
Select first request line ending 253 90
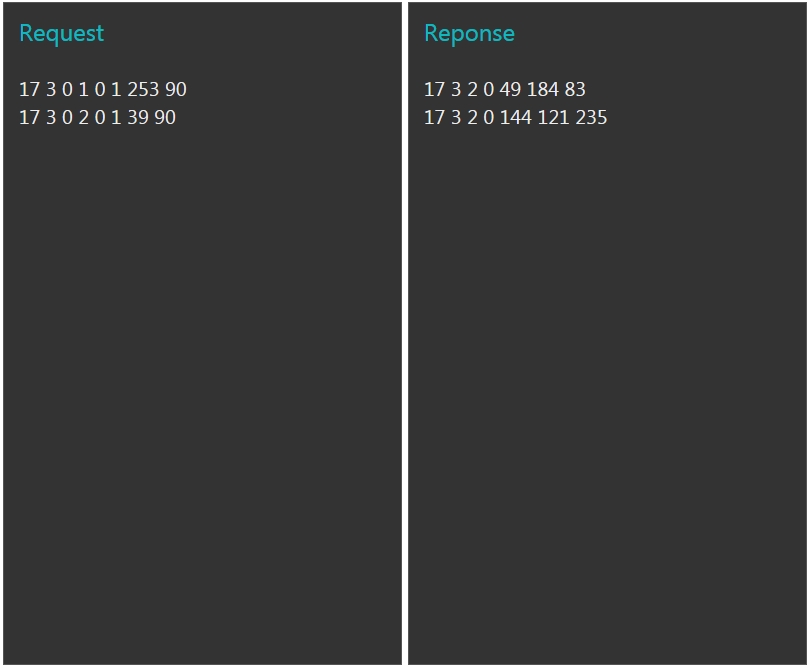[103, 90]
